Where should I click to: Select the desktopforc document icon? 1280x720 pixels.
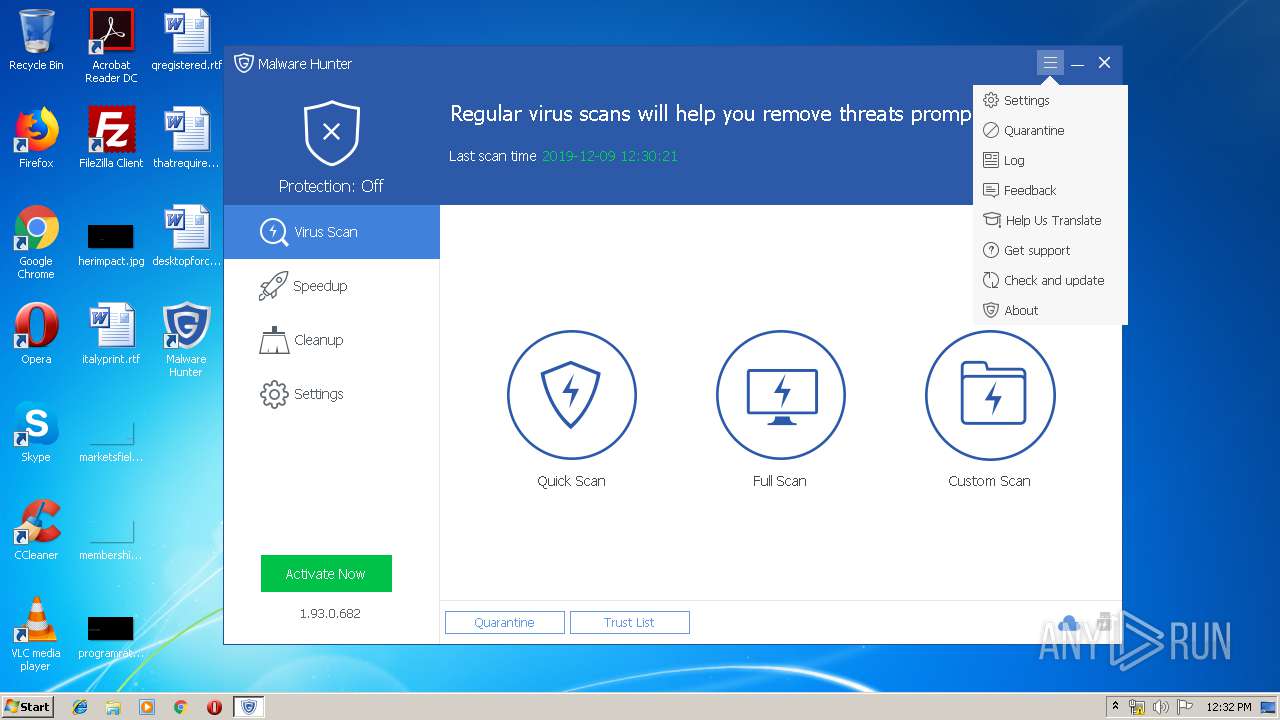[186, 236]
